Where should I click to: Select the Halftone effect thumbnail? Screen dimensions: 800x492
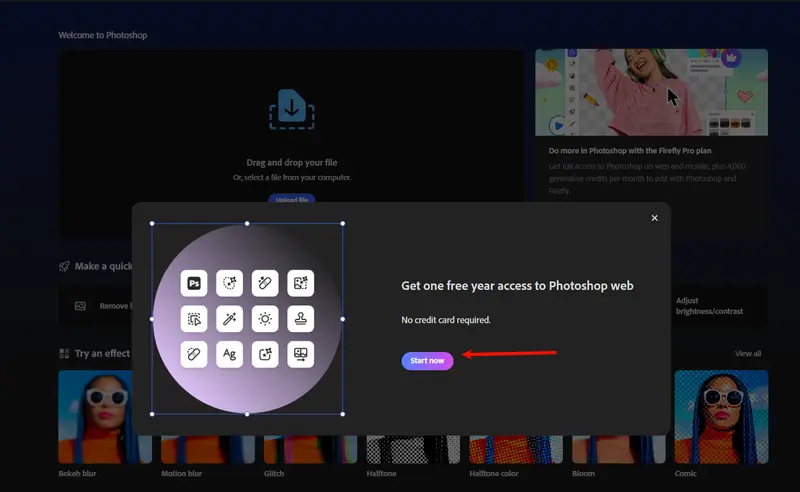click(x=413, y=449)
